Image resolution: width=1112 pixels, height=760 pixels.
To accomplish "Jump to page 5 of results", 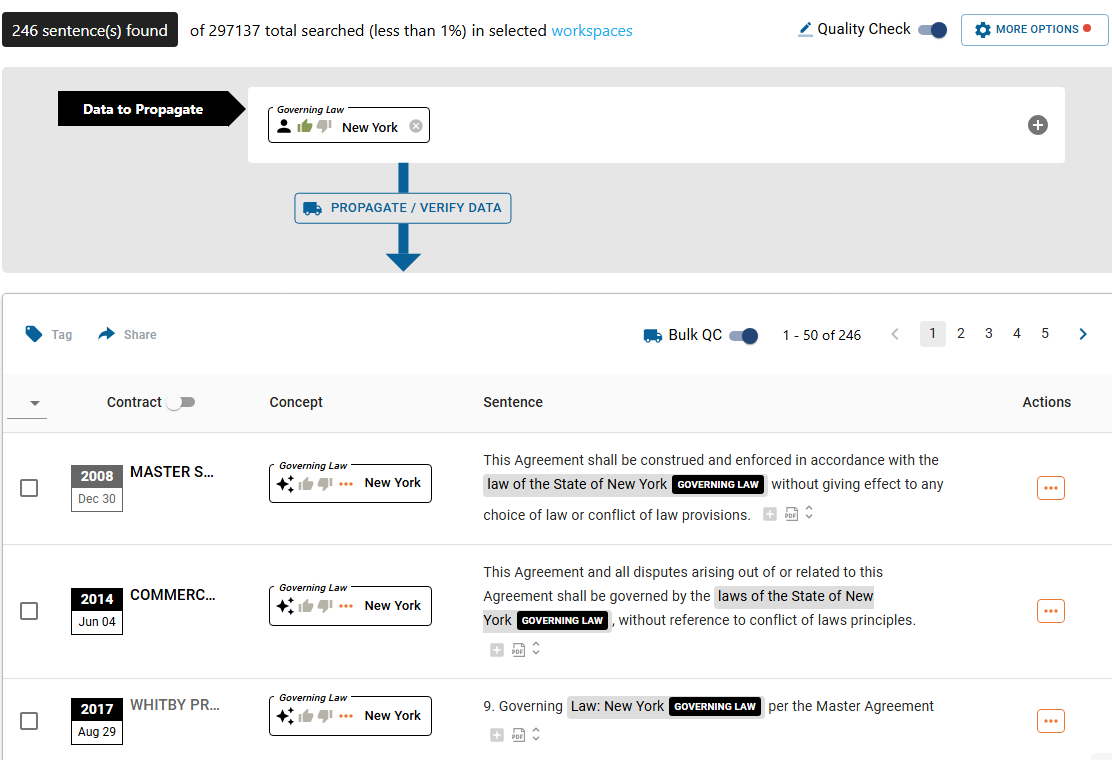I will (x=1045, y=334).
